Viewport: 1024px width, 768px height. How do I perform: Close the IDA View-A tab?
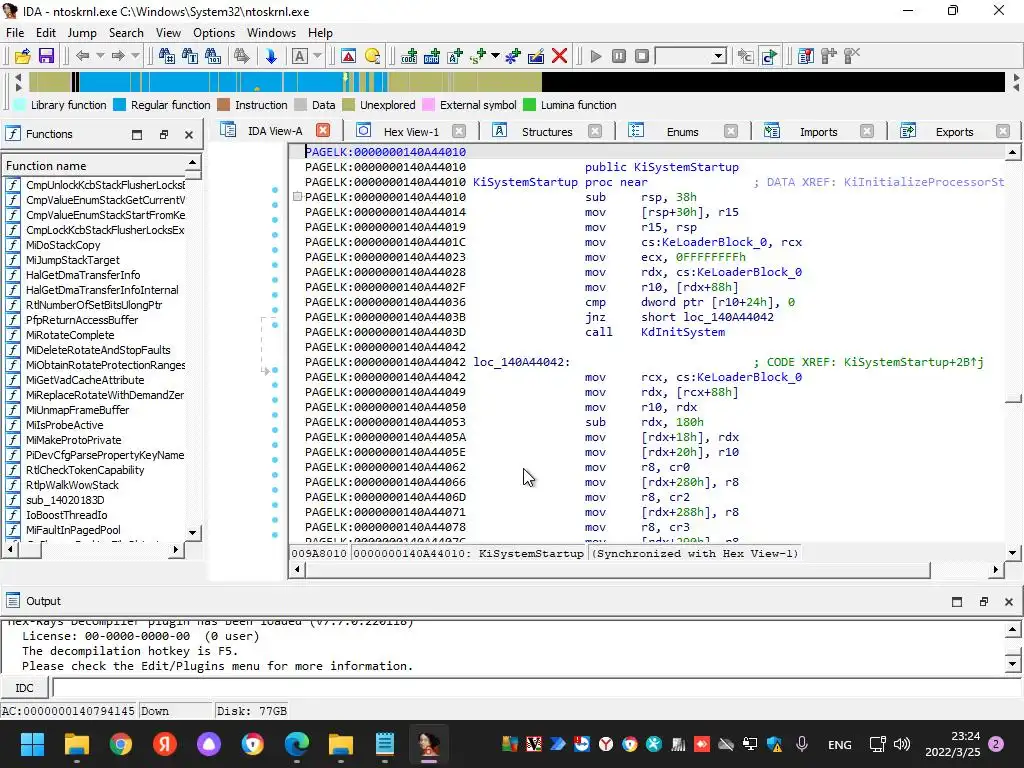(x=323, y=130)
